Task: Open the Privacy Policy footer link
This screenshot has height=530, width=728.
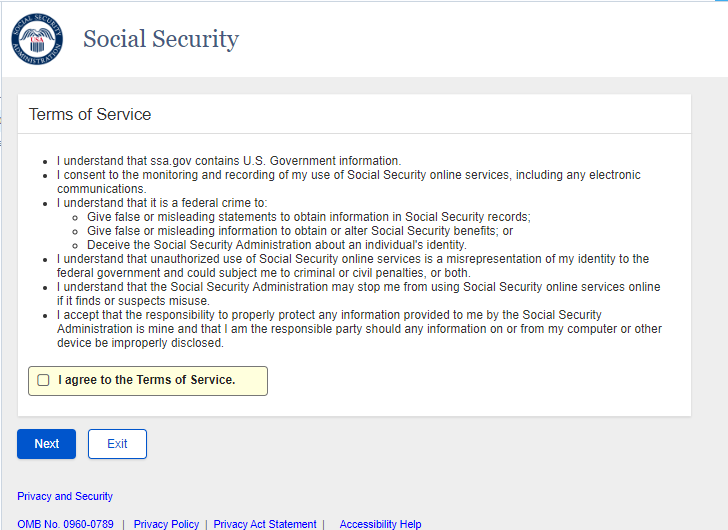Action: coord(166,524)
